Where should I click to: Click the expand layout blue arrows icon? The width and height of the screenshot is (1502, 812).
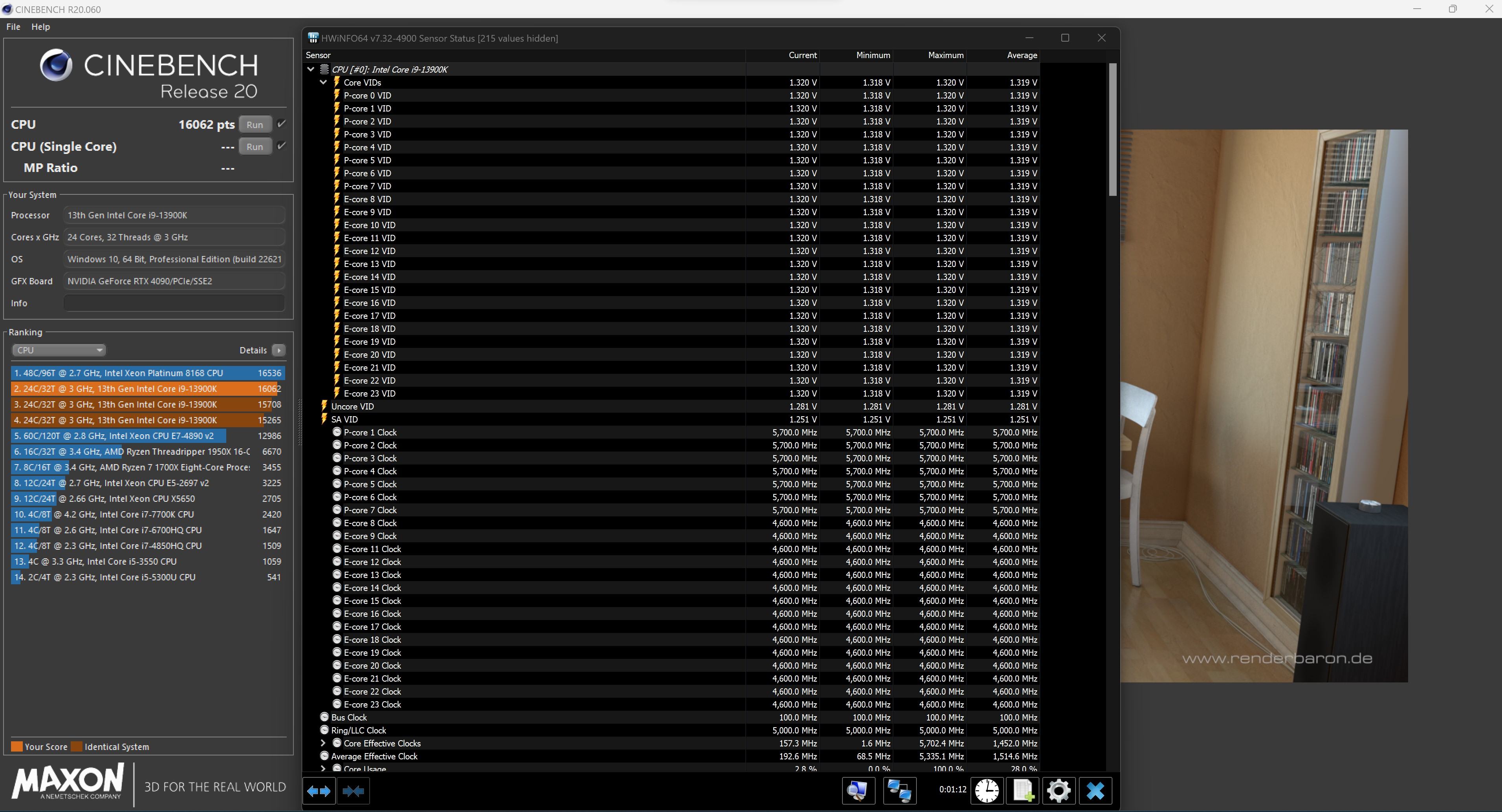tap(319, 791)
